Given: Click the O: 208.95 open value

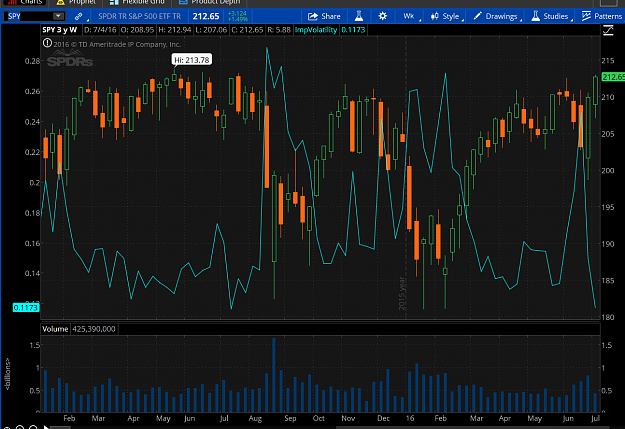Looking at the screenshot, I should coord(137,30).
